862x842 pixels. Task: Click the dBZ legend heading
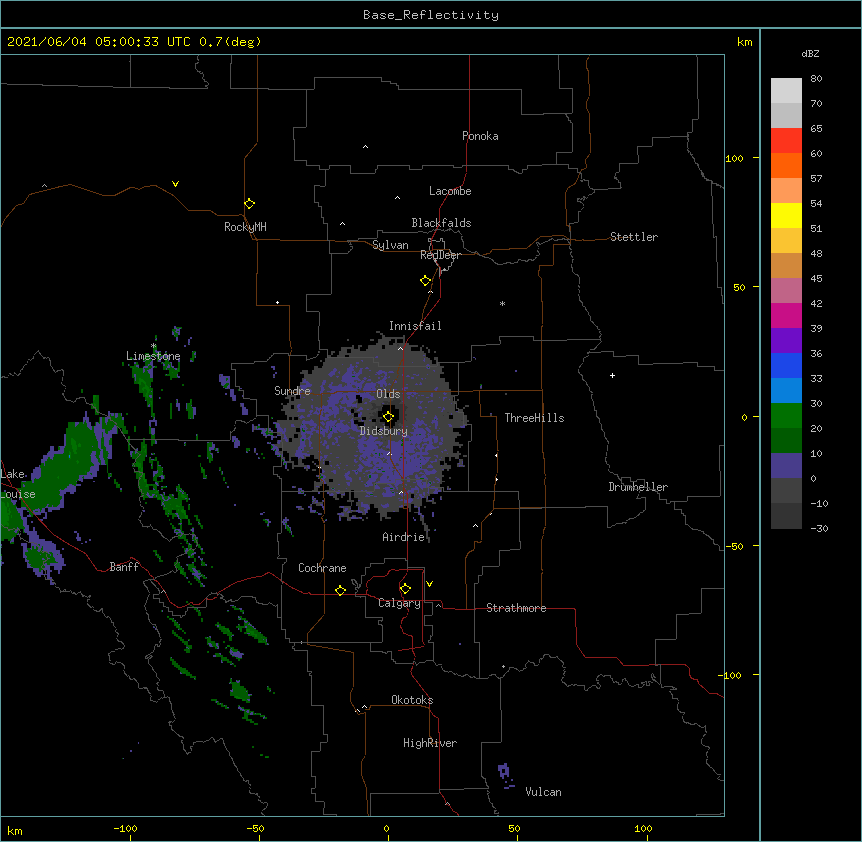810,54
